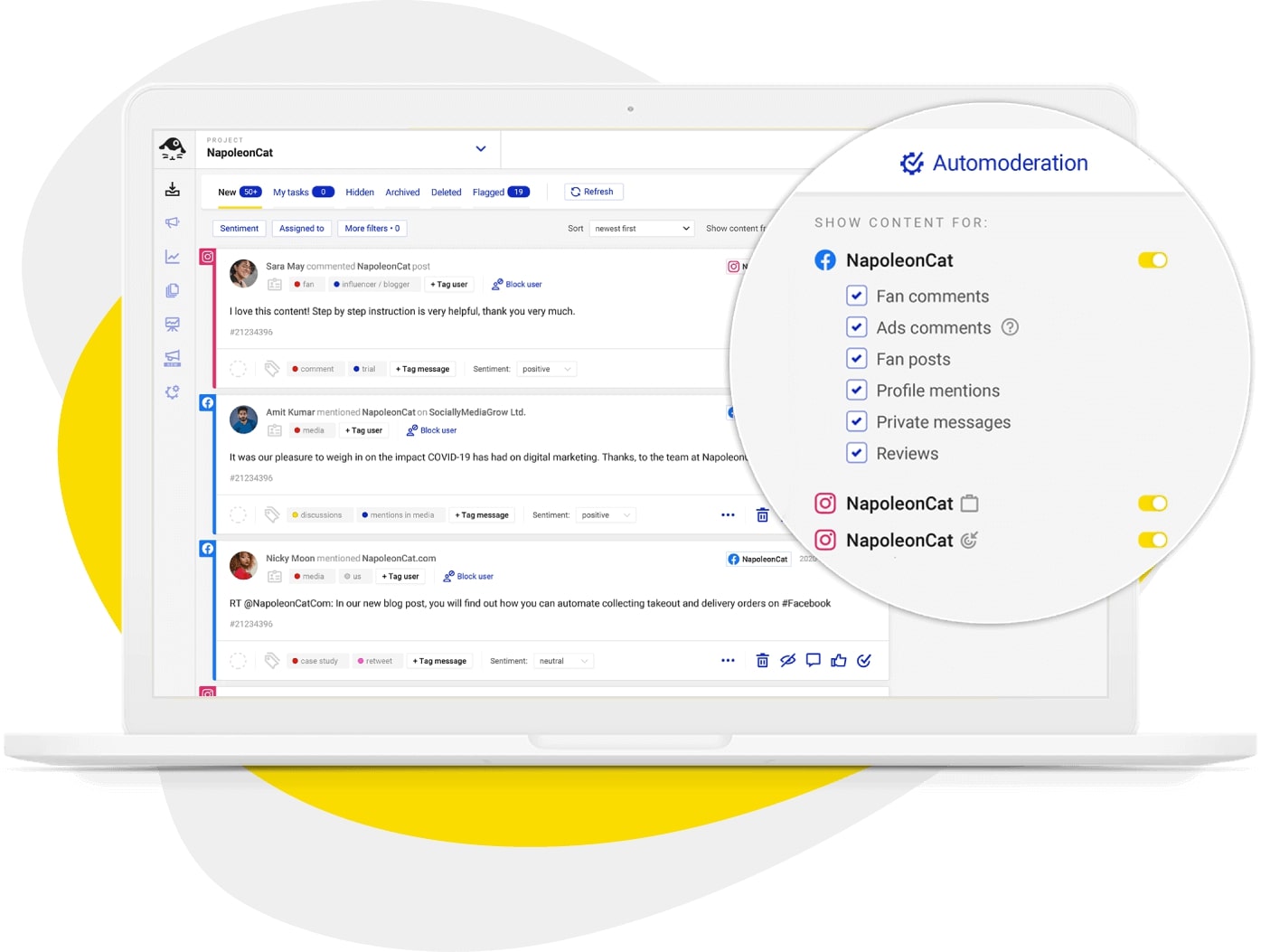Uncheck the Fan comments checkbox

click(857, 296)
